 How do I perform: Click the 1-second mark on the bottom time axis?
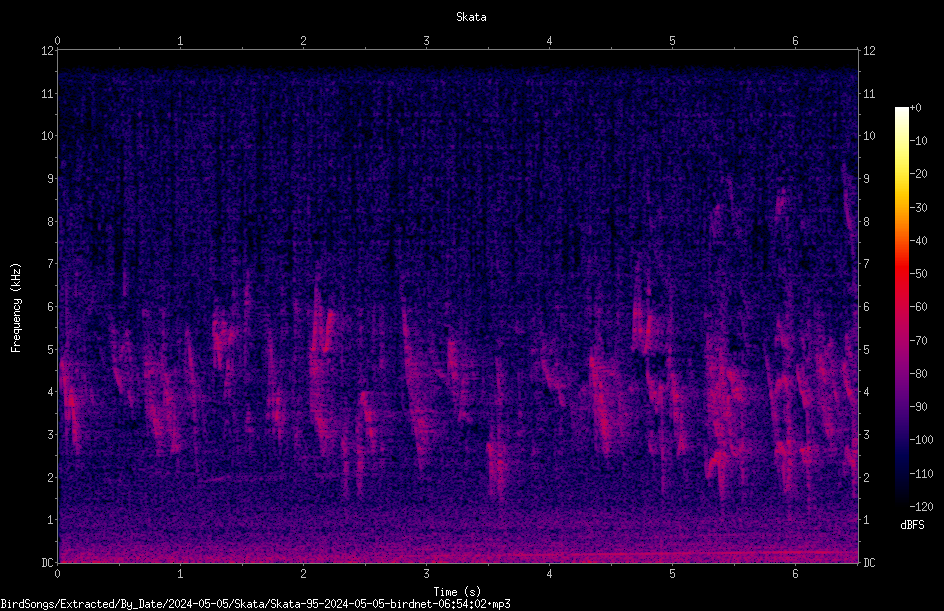(180, 574)
